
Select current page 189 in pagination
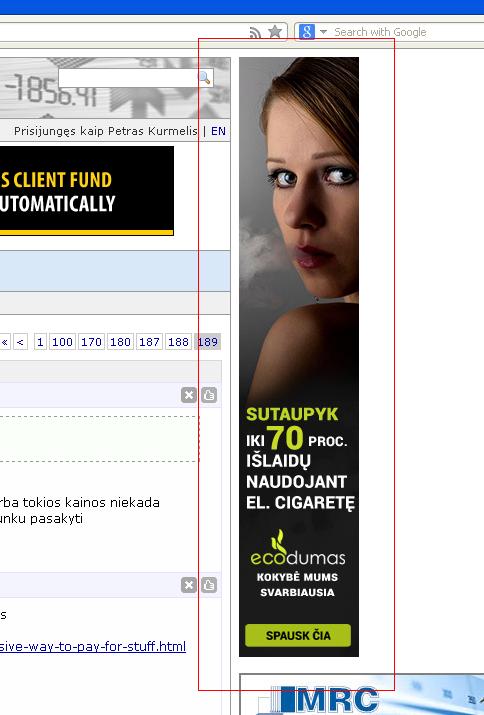208,342
